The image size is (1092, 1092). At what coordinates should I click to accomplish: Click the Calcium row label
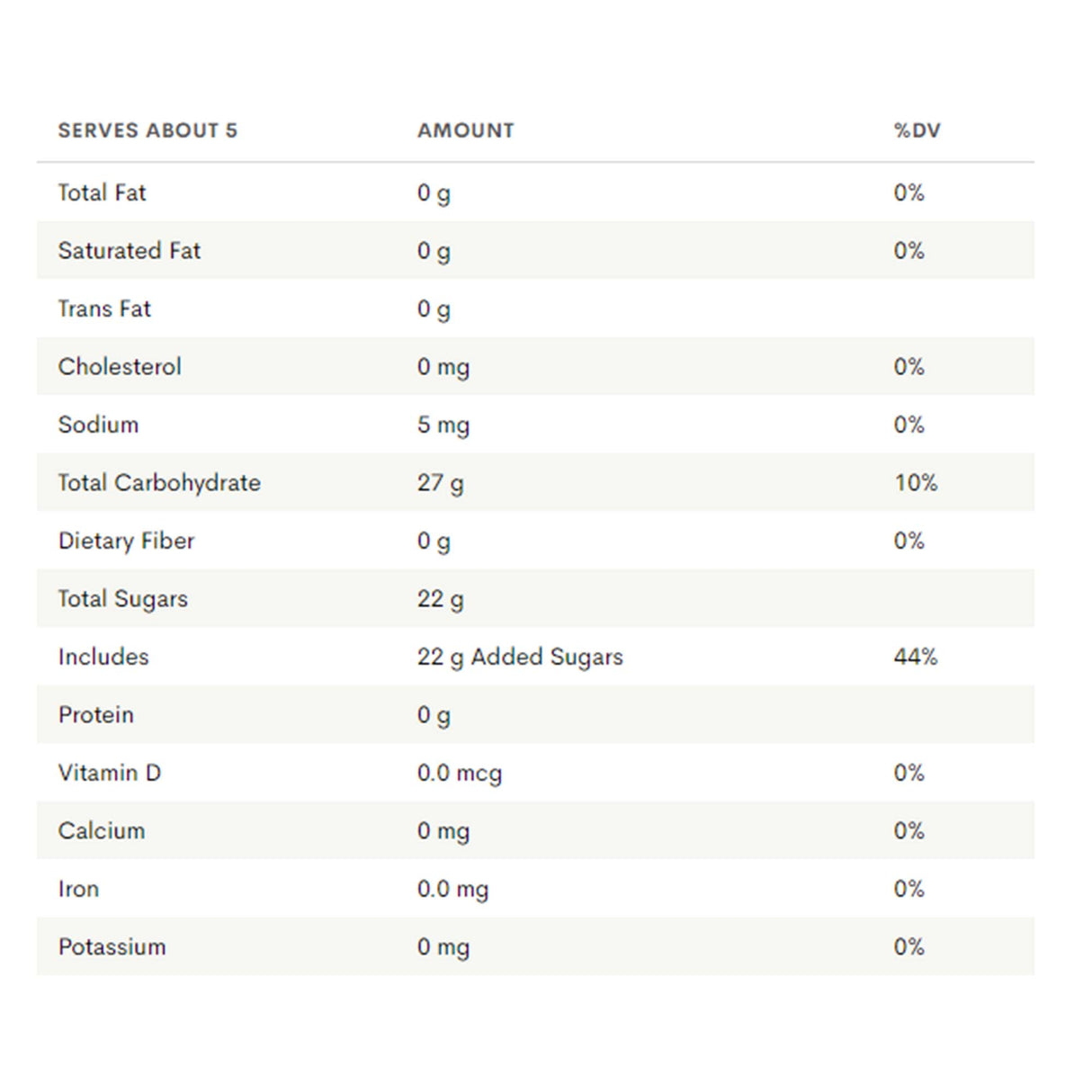pos(102,831)
